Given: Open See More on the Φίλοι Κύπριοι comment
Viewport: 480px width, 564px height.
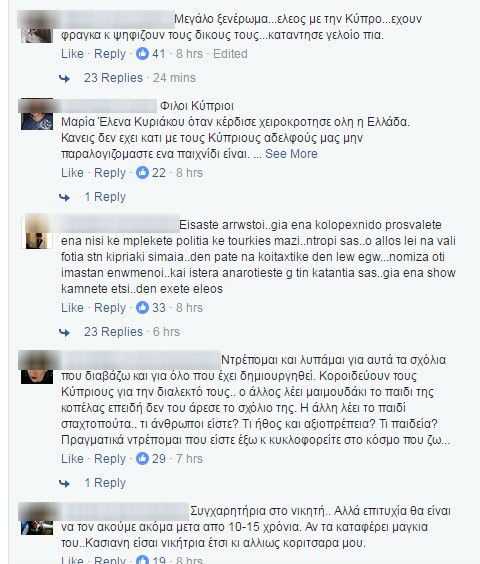Looking at the screenshot, I should pos(291,154).
